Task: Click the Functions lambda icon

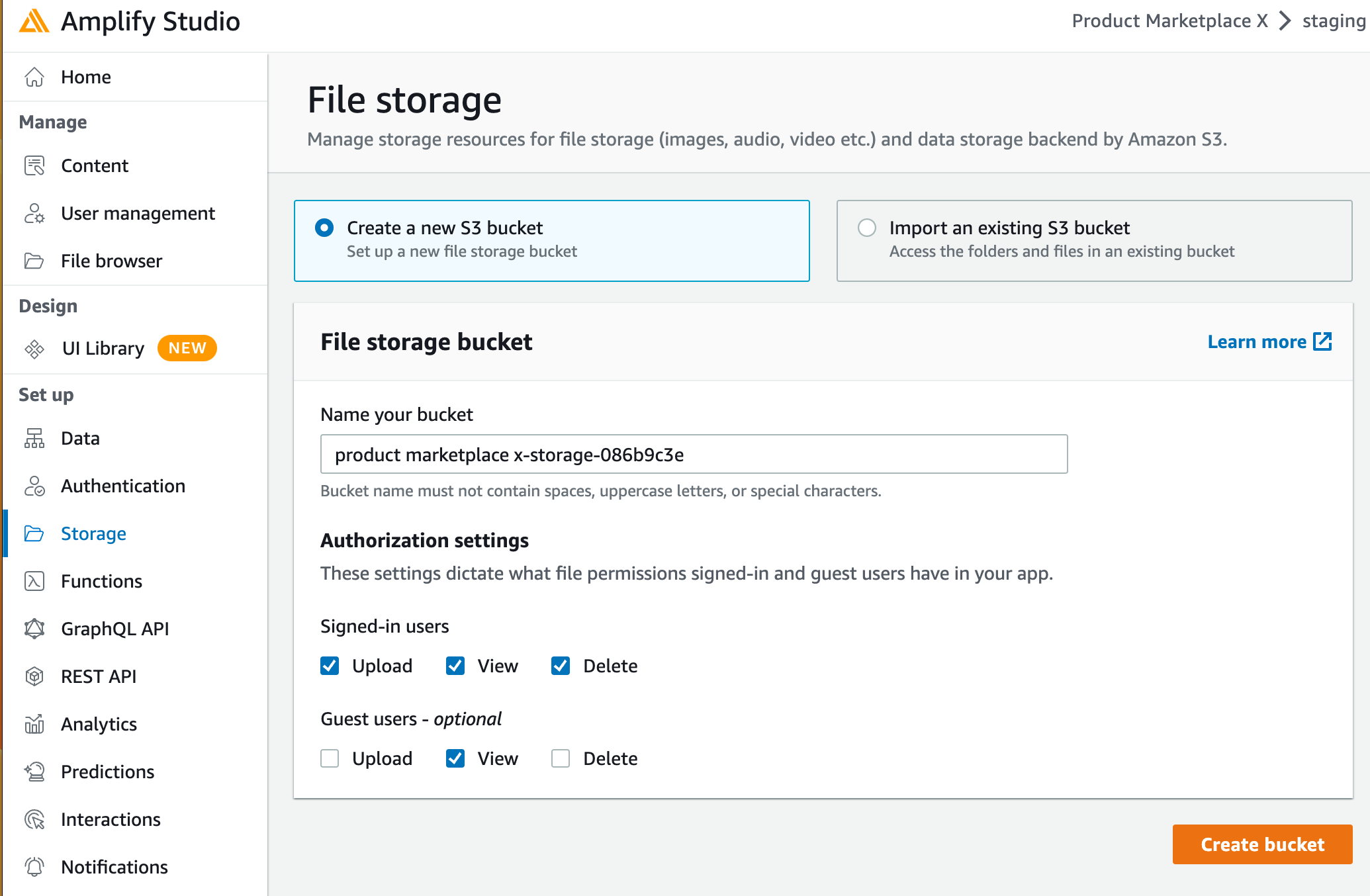Action: 34,581
